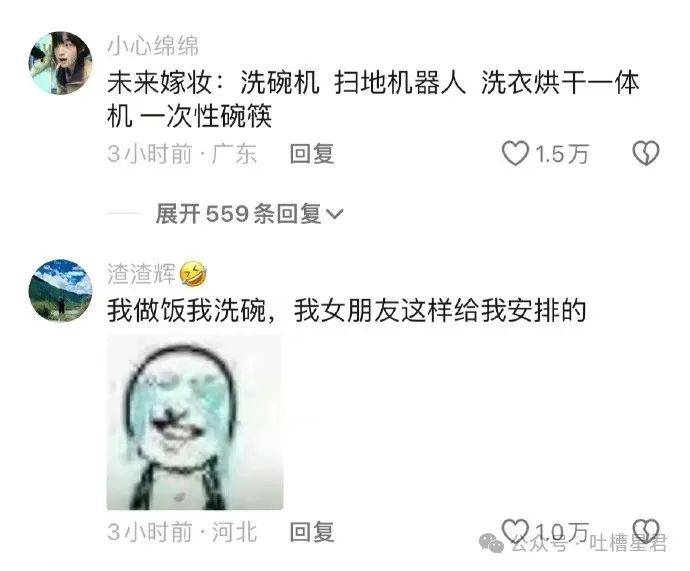Reply to 小心绵绵's comment

click(312, 154)
